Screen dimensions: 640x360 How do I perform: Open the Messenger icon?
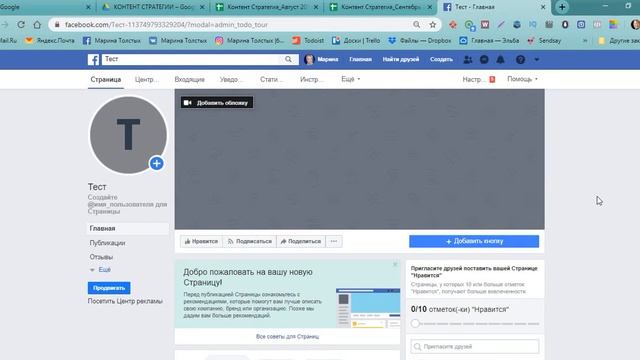tap(484, 60)
